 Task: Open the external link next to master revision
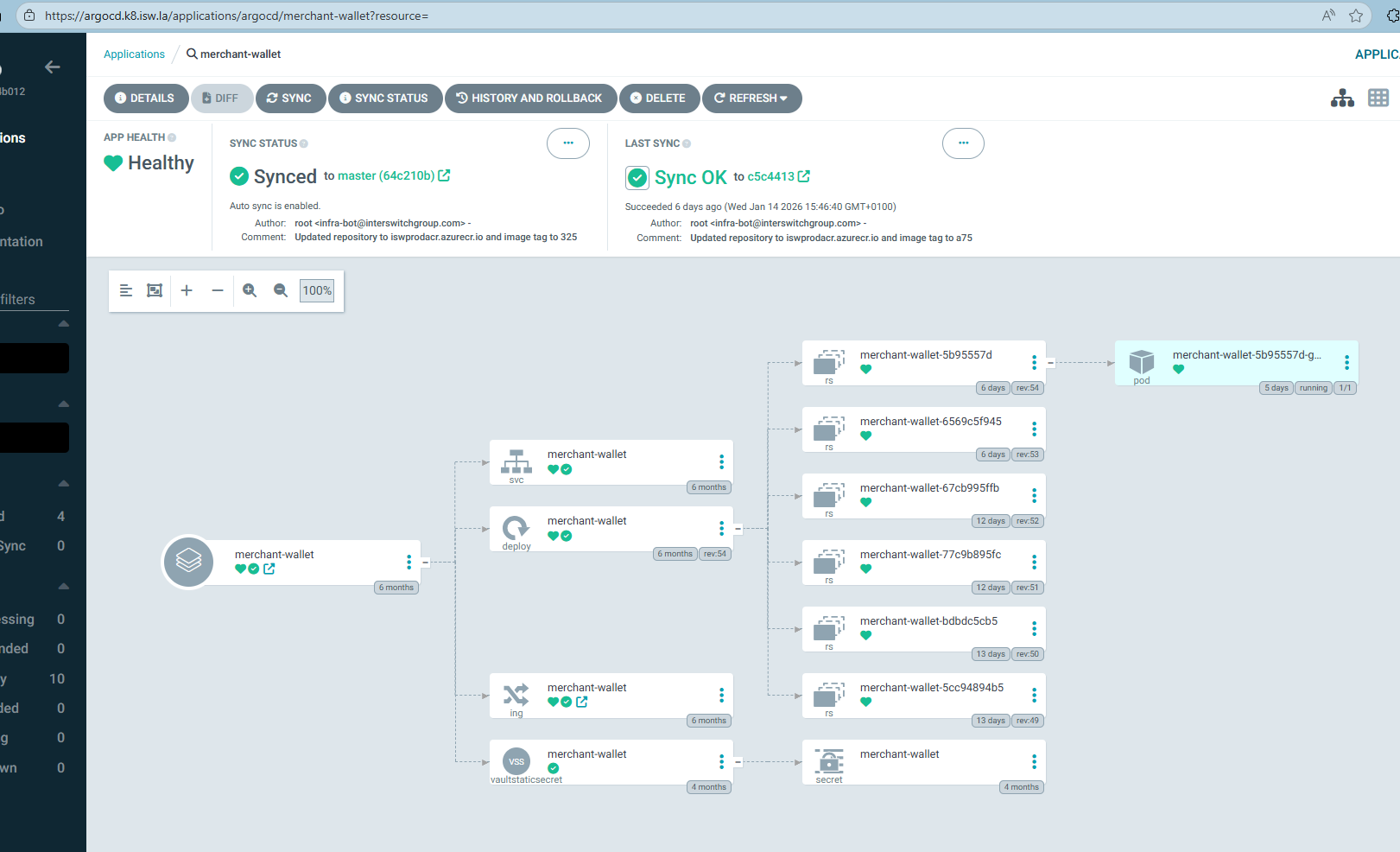(x=444, y=175)
